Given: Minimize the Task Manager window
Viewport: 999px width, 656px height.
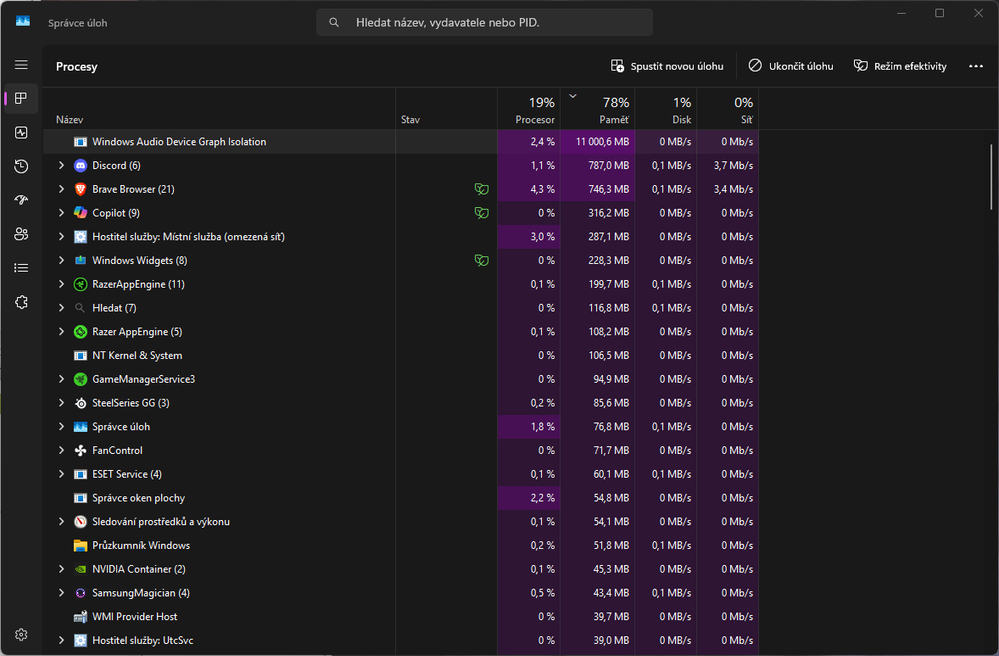Looking at the screenshot, I should pyautogui.click(x=901, y=13).
